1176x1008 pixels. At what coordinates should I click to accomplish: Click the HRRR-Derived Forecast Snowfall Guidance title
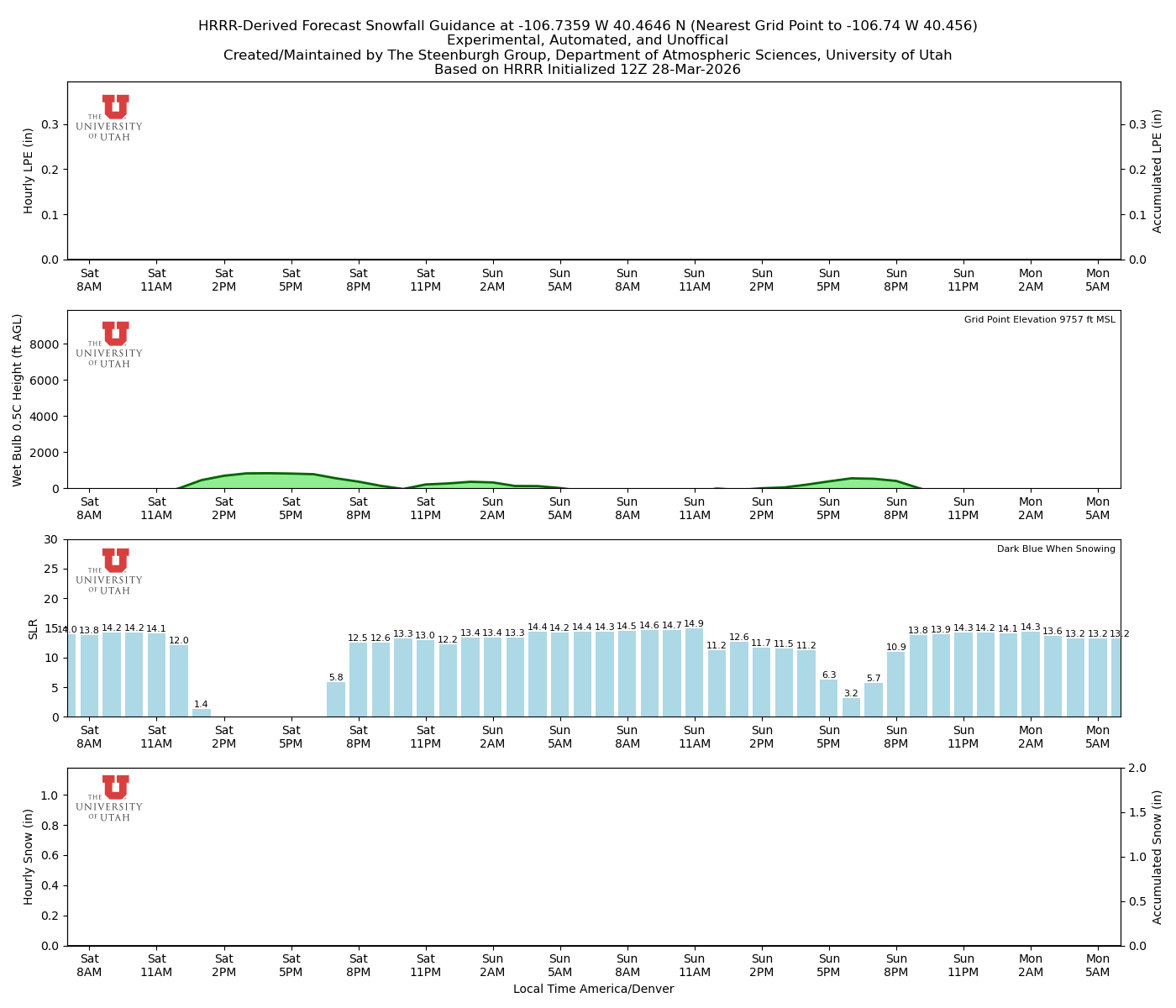[587, 26]
